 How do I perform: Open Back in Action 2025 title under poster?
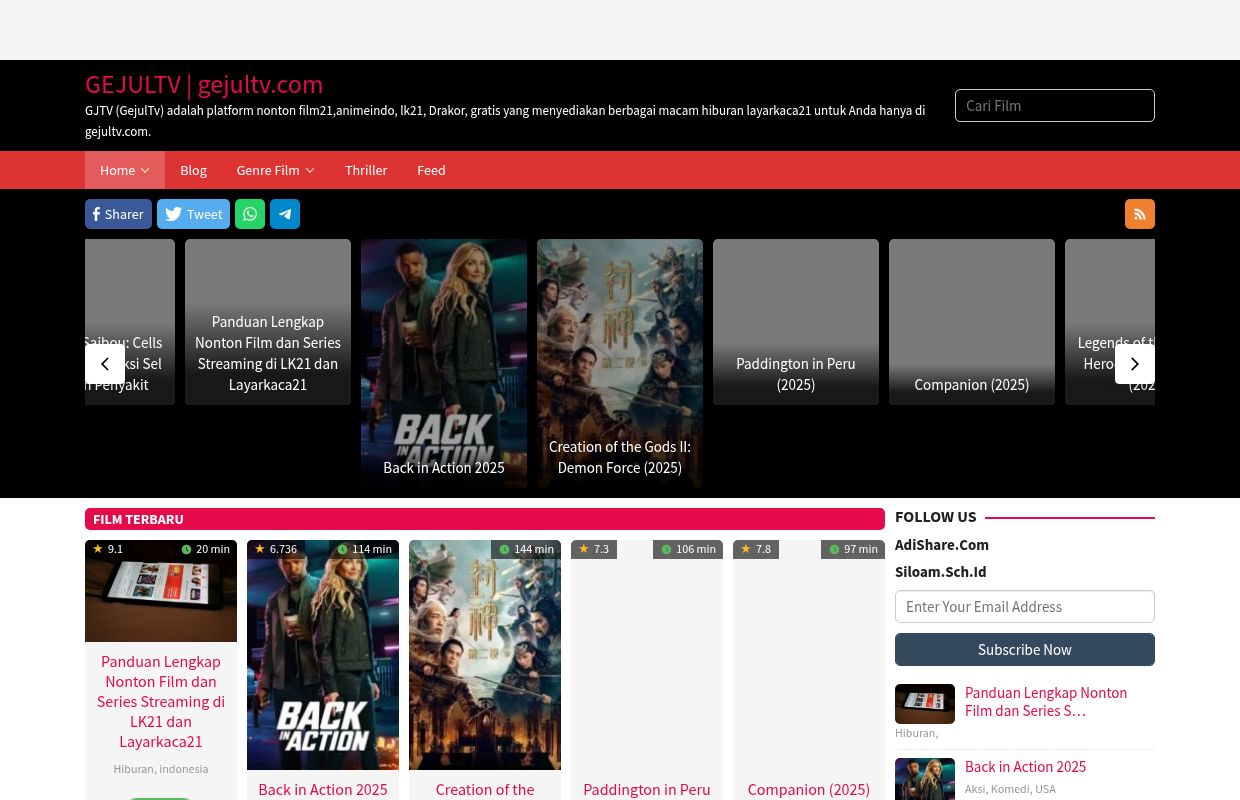323,789
